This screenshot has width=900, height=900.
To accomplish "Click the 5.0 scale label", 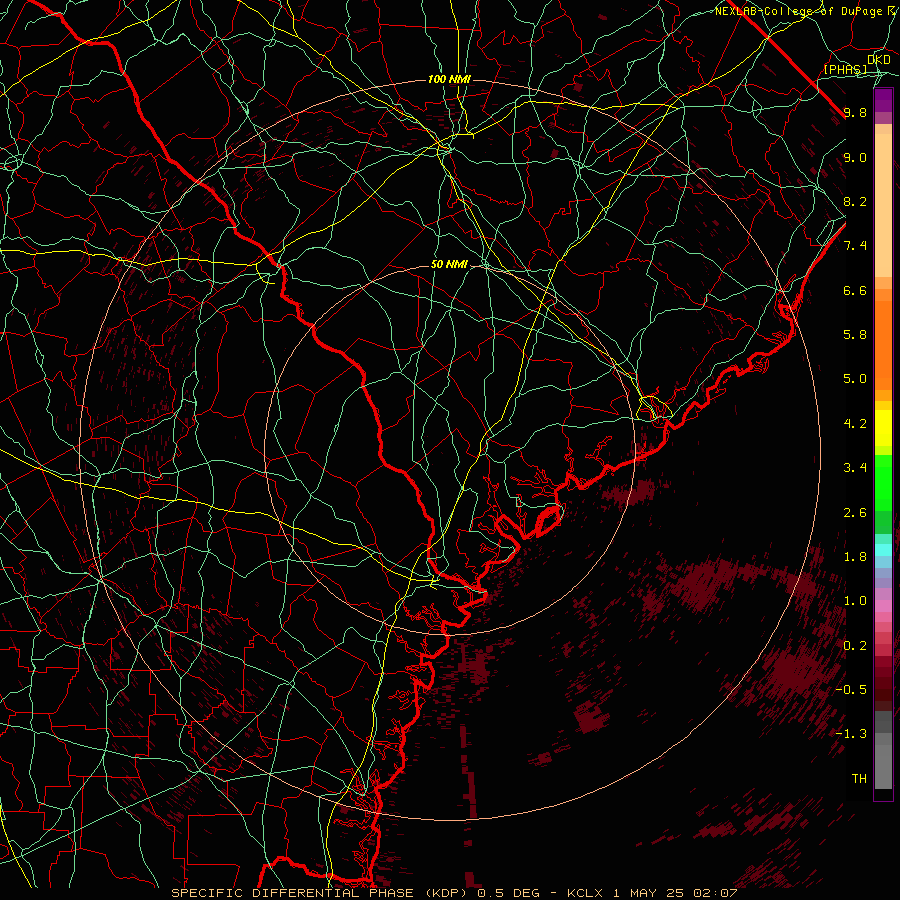I will tap(855, 379).
